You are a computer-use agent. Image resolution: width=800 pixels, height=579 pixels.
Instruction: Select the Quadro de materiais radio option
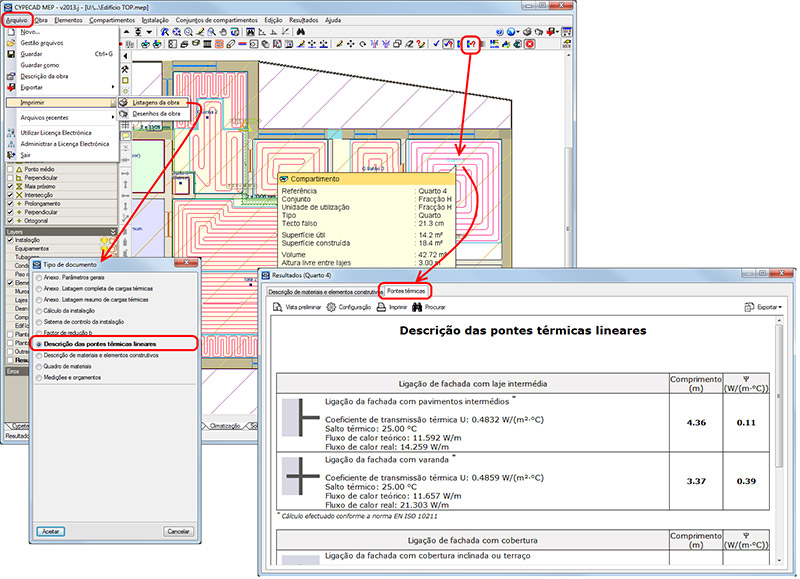[x=40, y=366]
